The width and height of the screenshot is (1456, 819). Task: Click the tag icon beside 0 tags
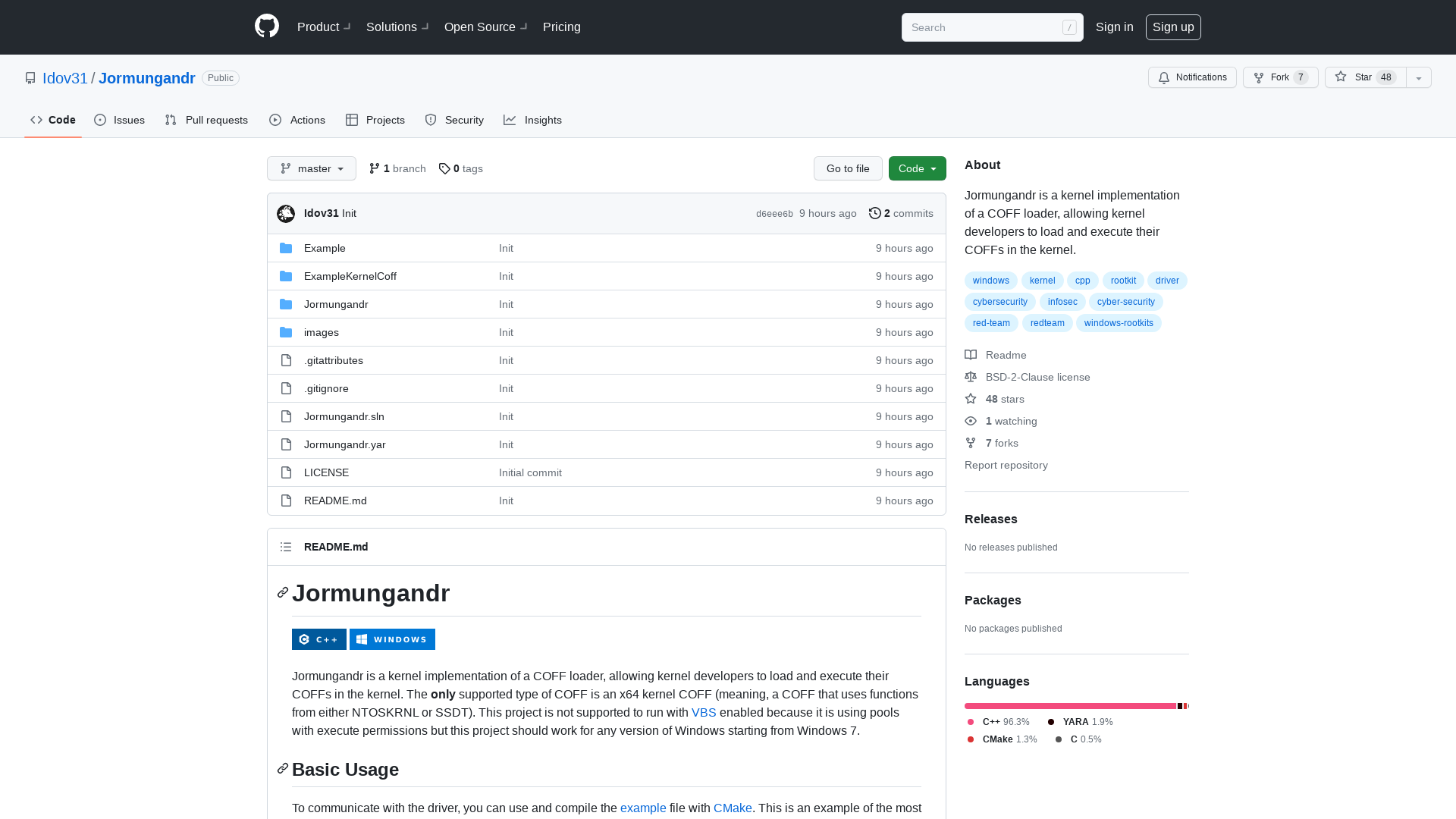coord(444,168)
